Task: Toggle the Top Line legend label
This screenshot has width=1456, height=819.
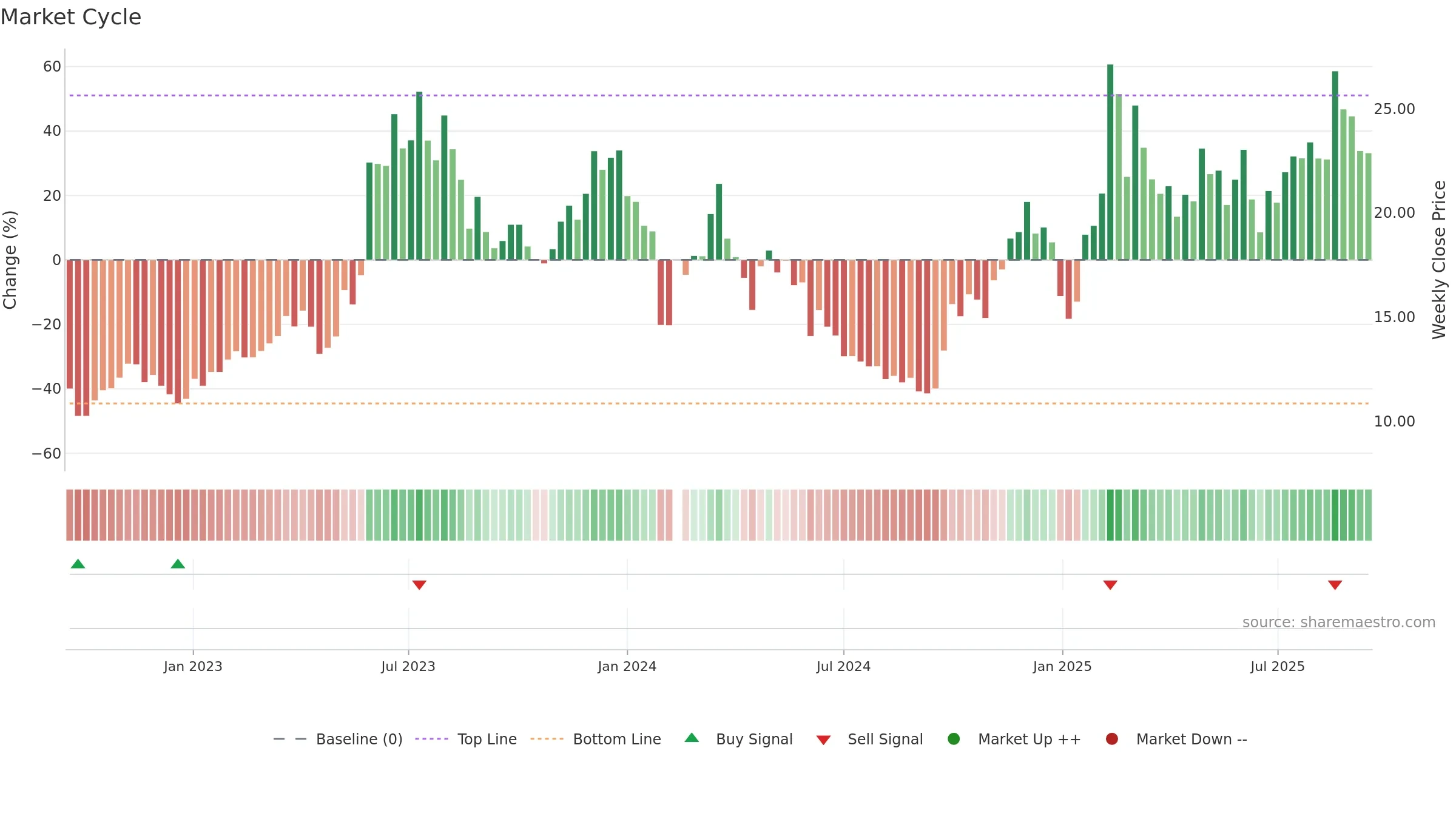Action: pyautogui.click(x=487, y=739)
